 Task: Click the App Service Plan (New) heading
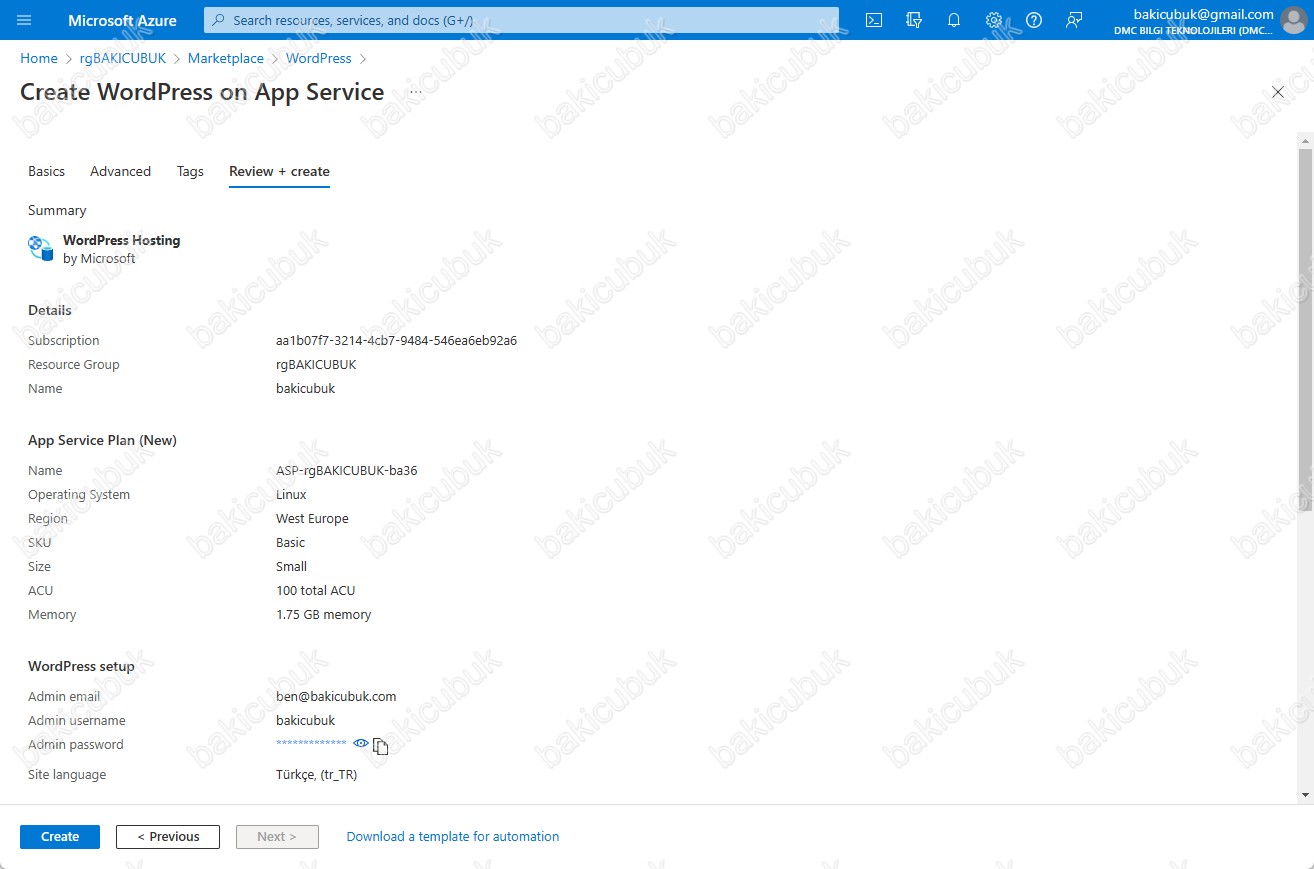(102, 441)
